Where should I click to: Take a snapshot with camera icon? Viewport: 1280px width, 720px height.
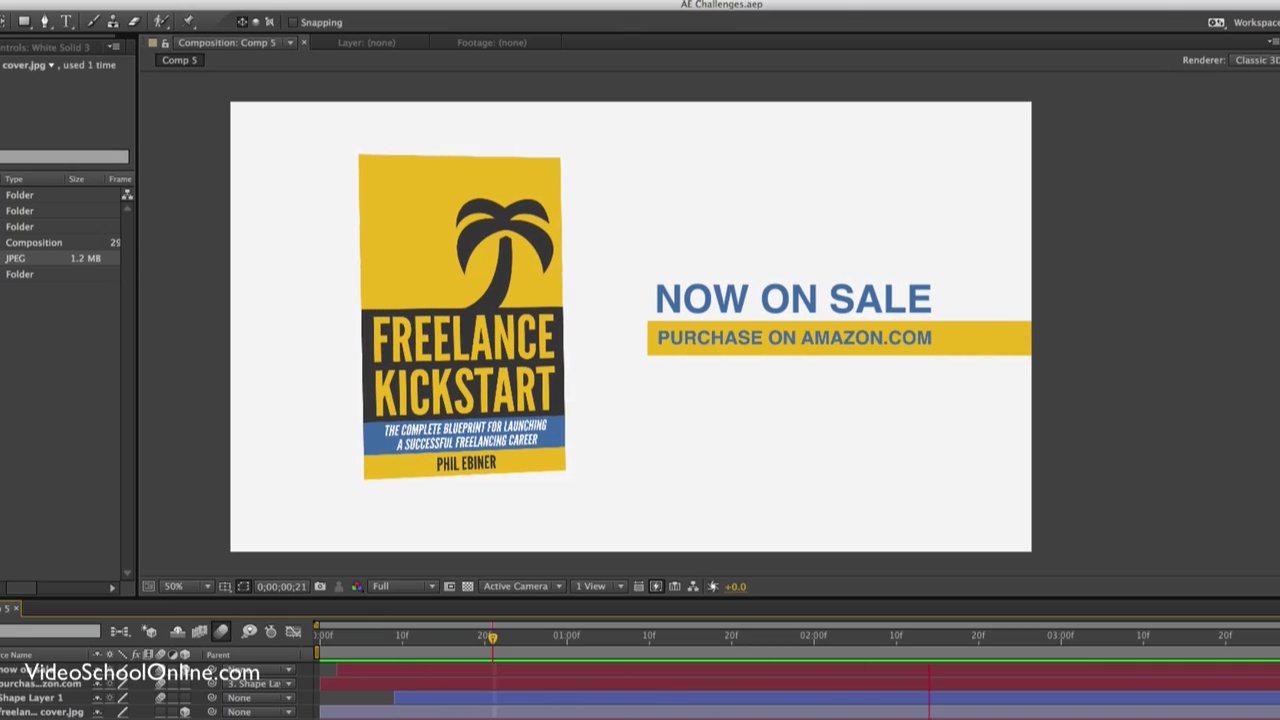(320, 587)
